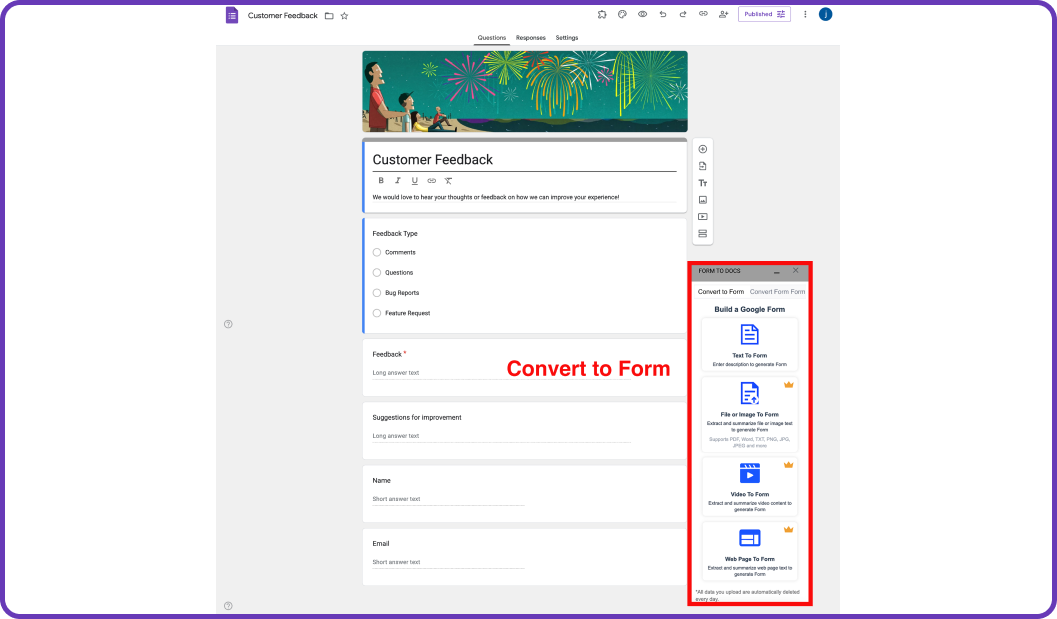The image size is (1057, 619).
Task: Select the Comments feedback type option
Action: click(378, 252)
